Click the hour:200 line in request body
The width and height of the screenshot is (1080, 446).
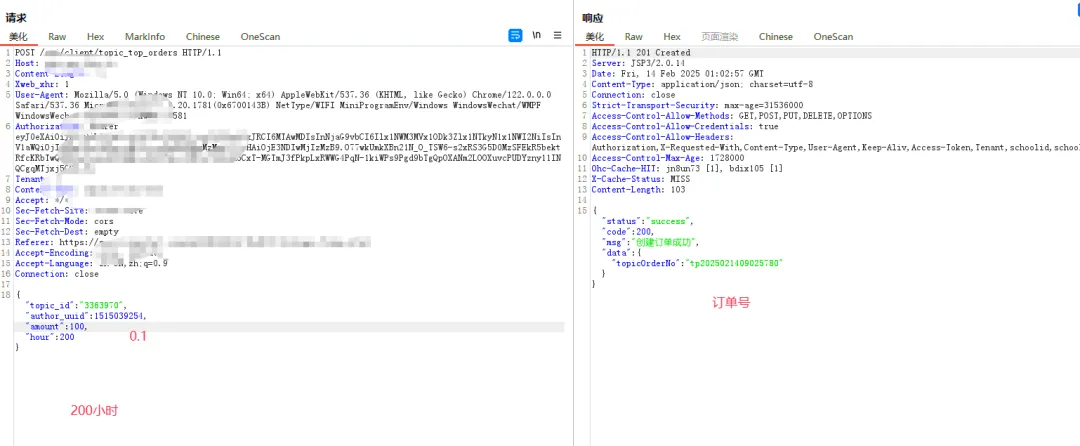[x=49, y=337]
